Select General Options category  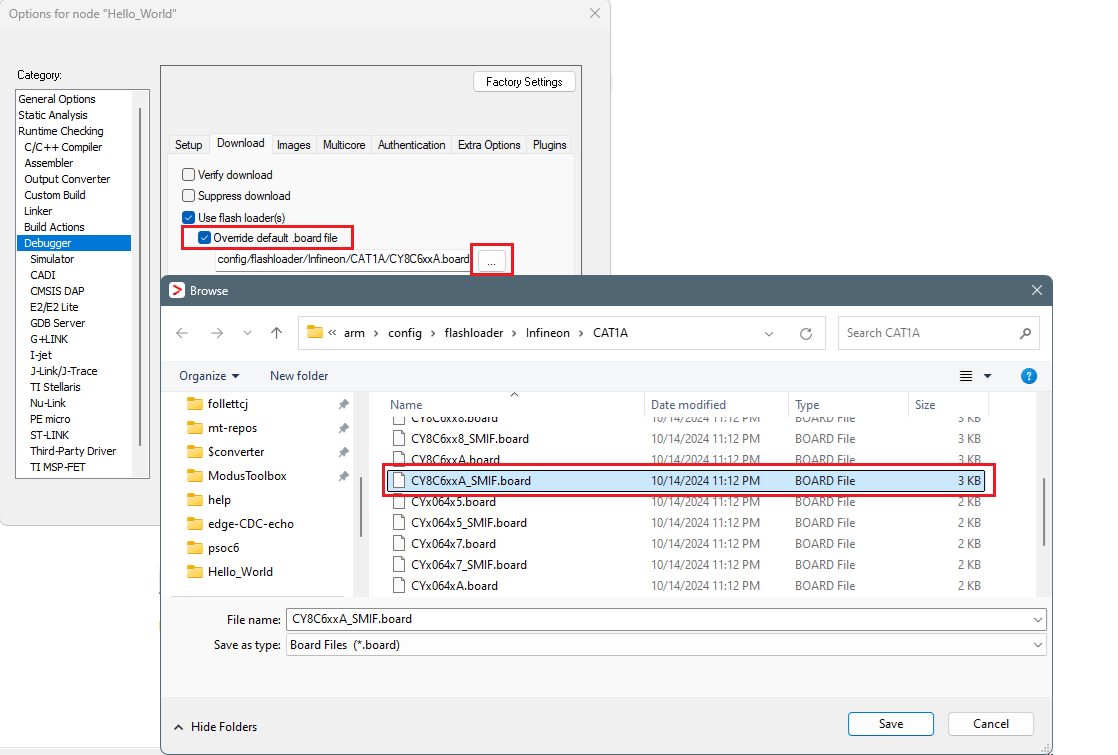click(x=57, y=99)
